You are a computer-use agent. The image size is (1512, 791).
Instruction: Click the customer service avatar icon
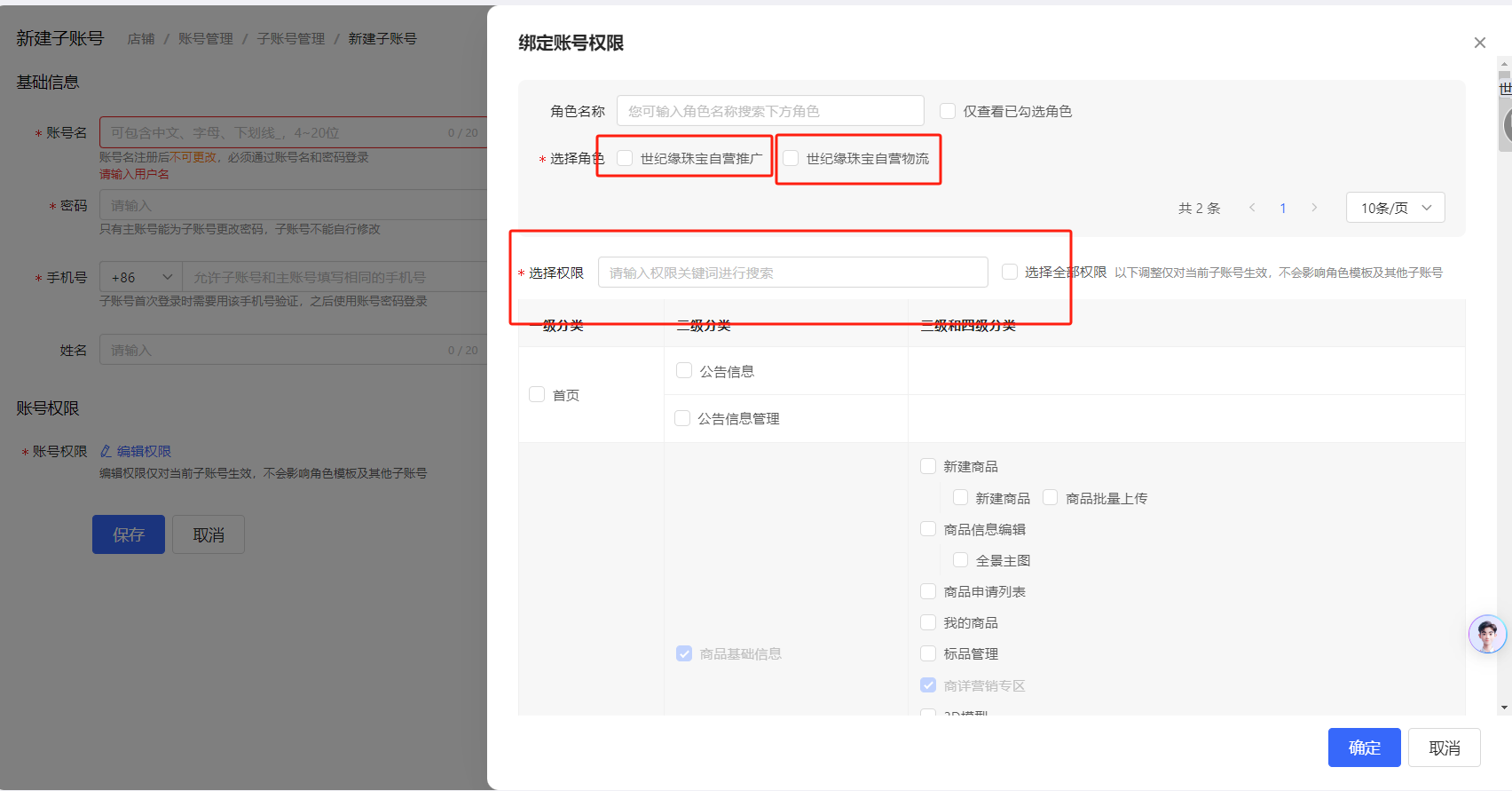coord(1487,634)
